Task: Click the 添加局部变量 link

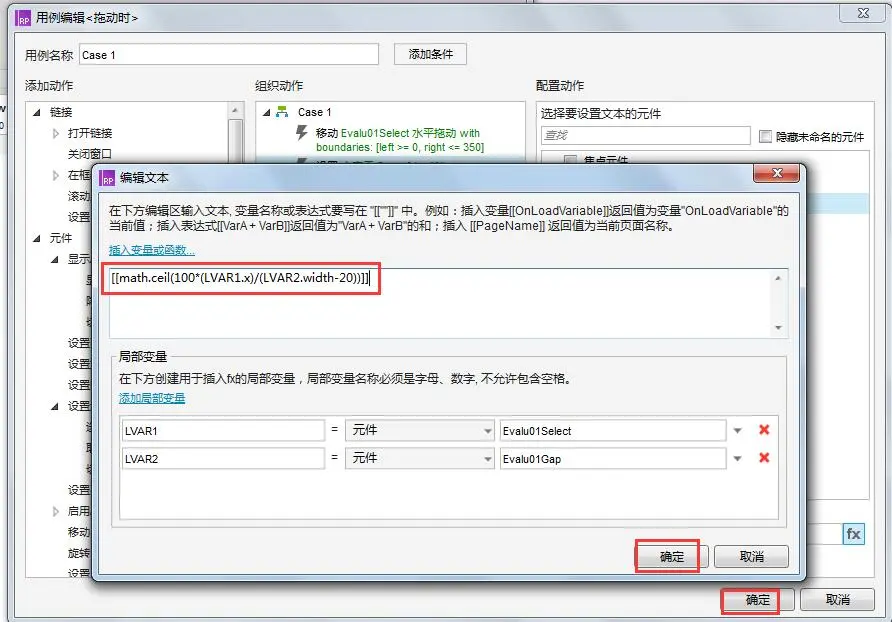Action: pos(151,398)
